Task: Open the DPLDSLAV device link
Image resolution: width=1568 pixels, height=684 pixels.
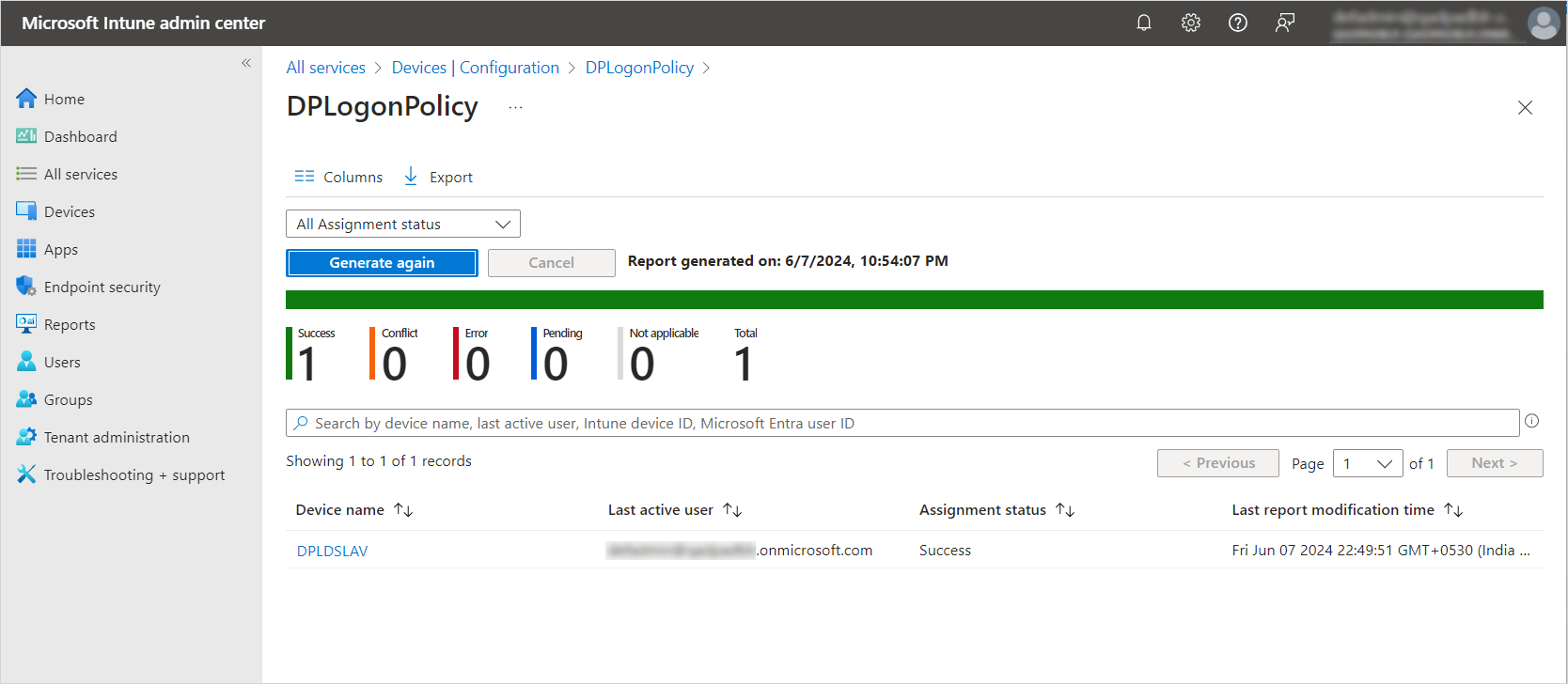Action: (x=332, y=551)
